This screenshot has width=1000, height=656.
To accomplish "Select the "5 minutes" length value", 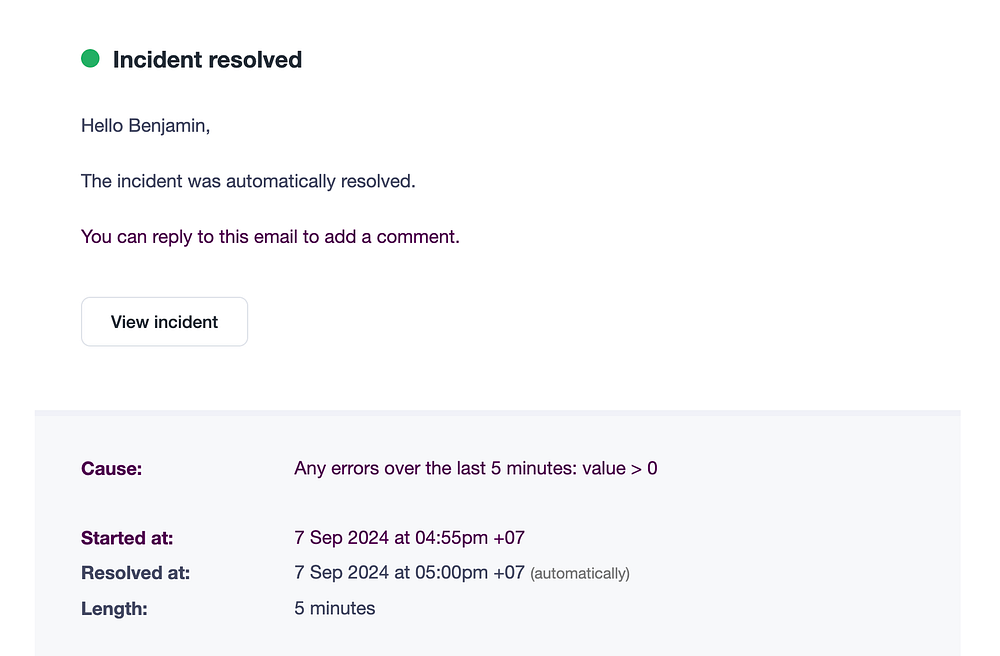I will click(335, 608).
